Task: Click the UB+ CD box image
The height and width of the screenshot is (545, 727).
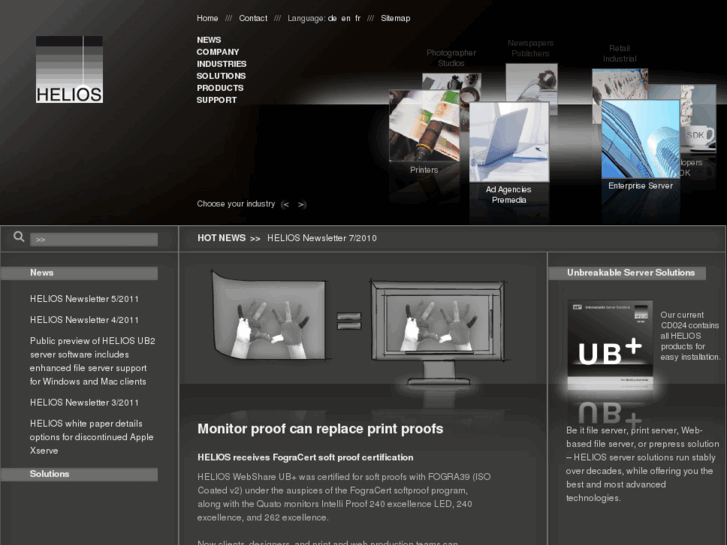Action: 610,345
